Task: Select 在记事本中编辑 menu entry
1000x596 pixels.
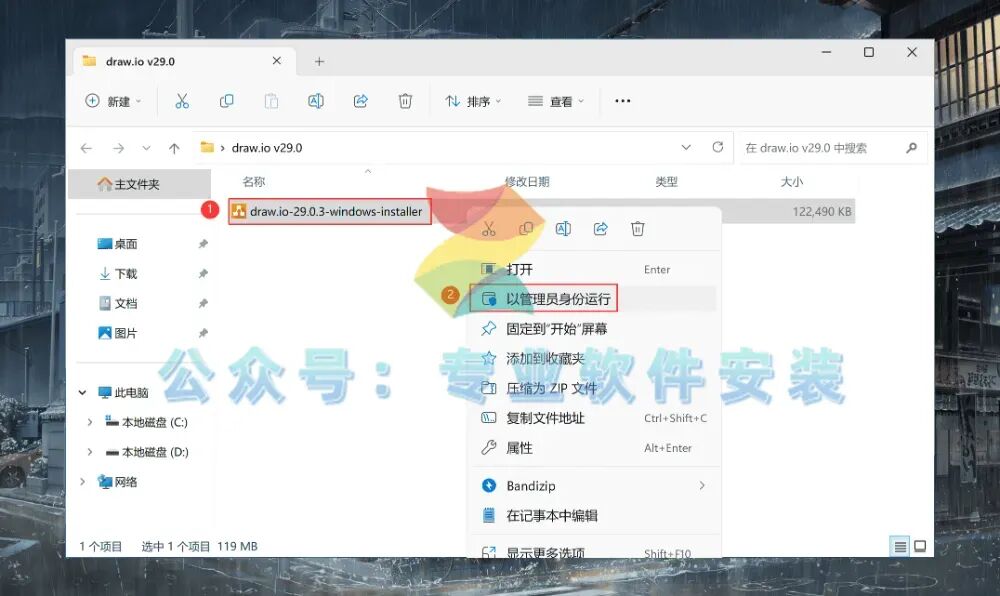Action: coord(596,516)
